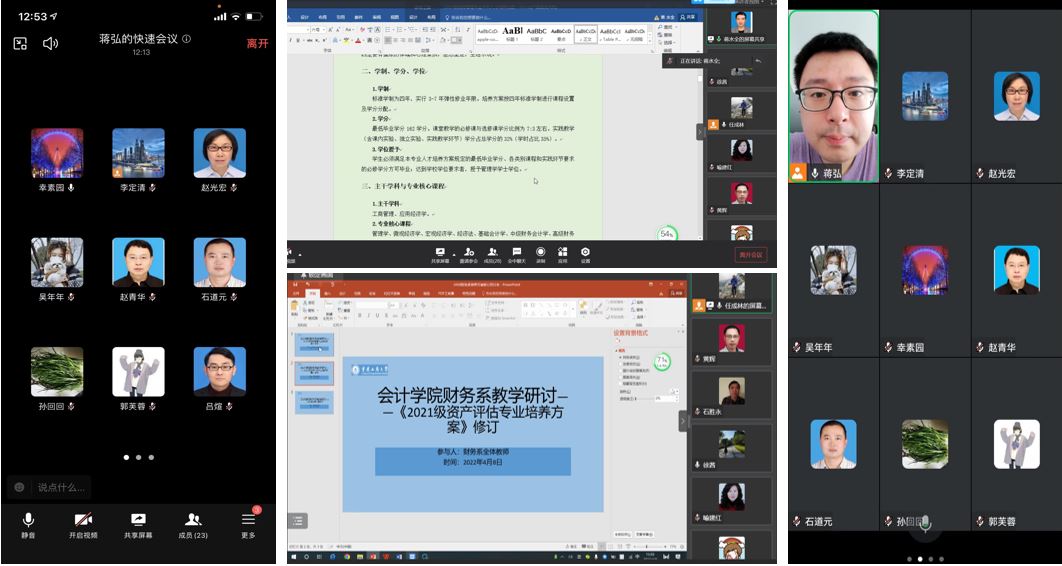Tap the 静音 microphone icon on phone

click(28, 524)
